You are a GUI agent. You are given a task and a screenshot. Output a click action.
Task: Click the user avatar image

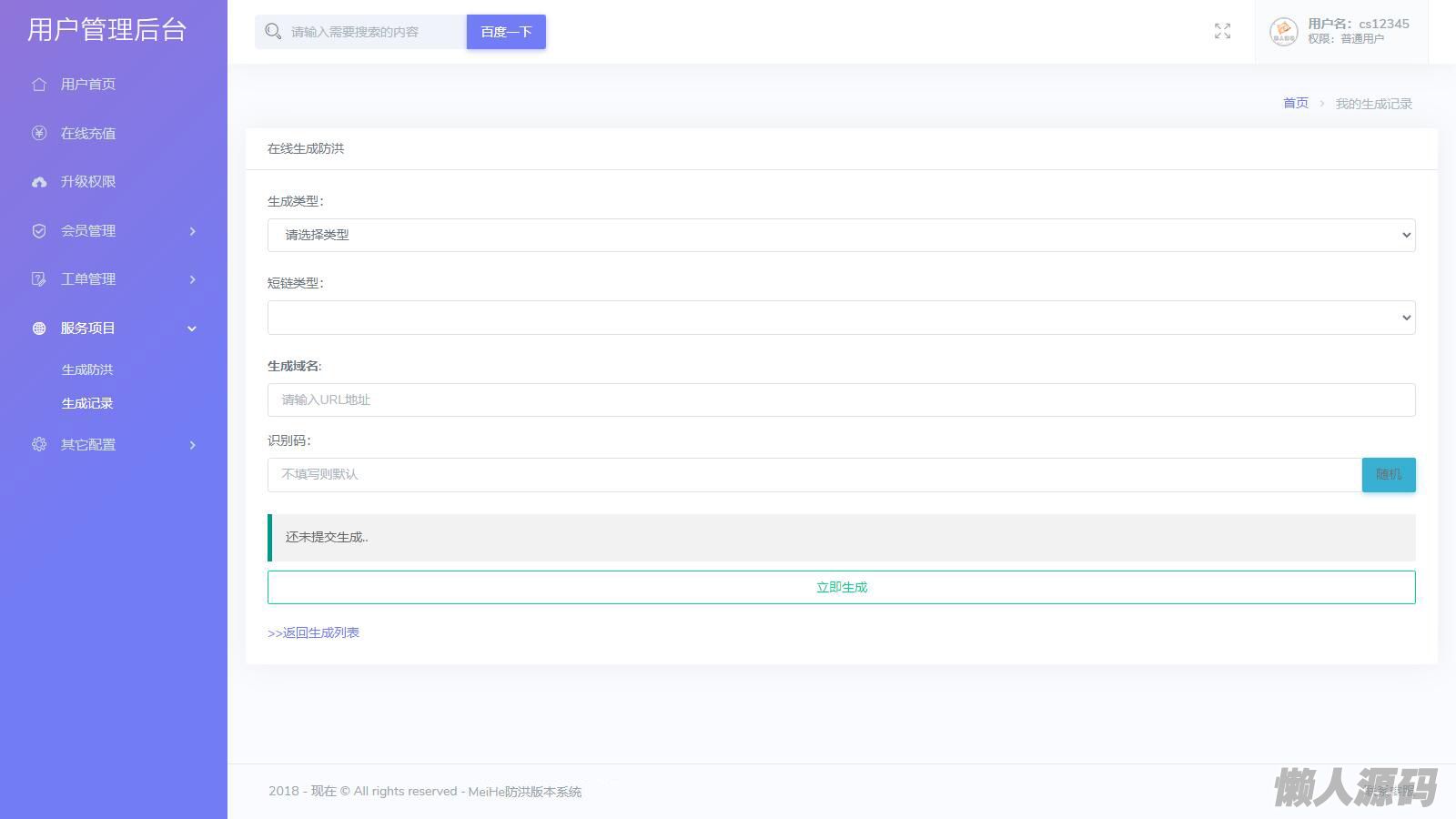point(1284,32)
